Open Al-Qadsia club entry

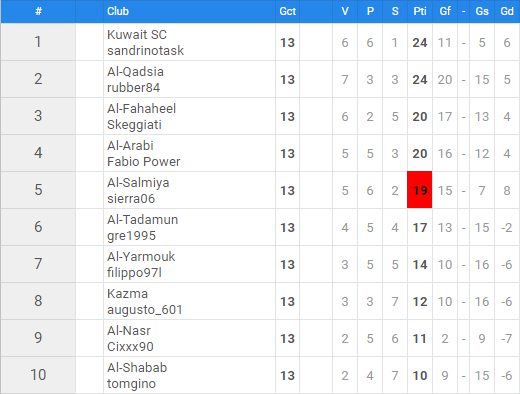135,72
